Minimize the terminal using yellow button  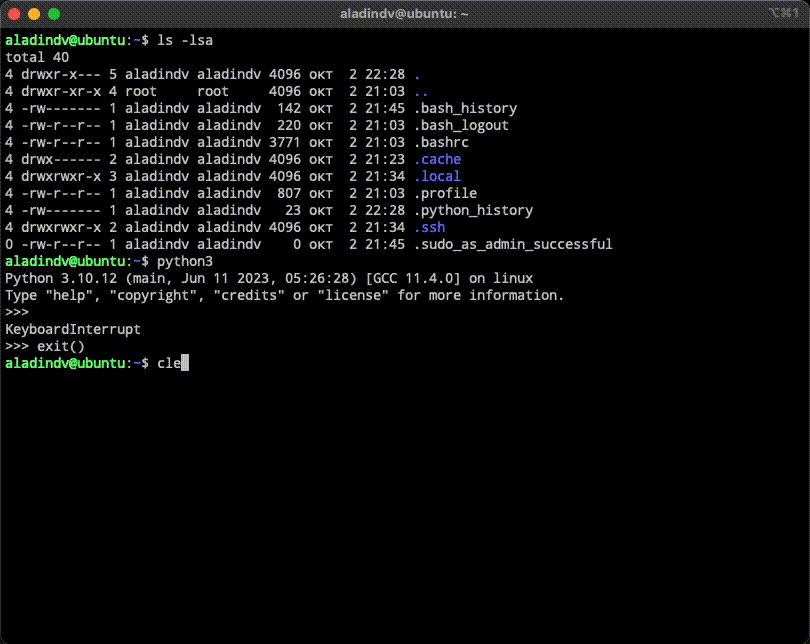click(34, 14)
